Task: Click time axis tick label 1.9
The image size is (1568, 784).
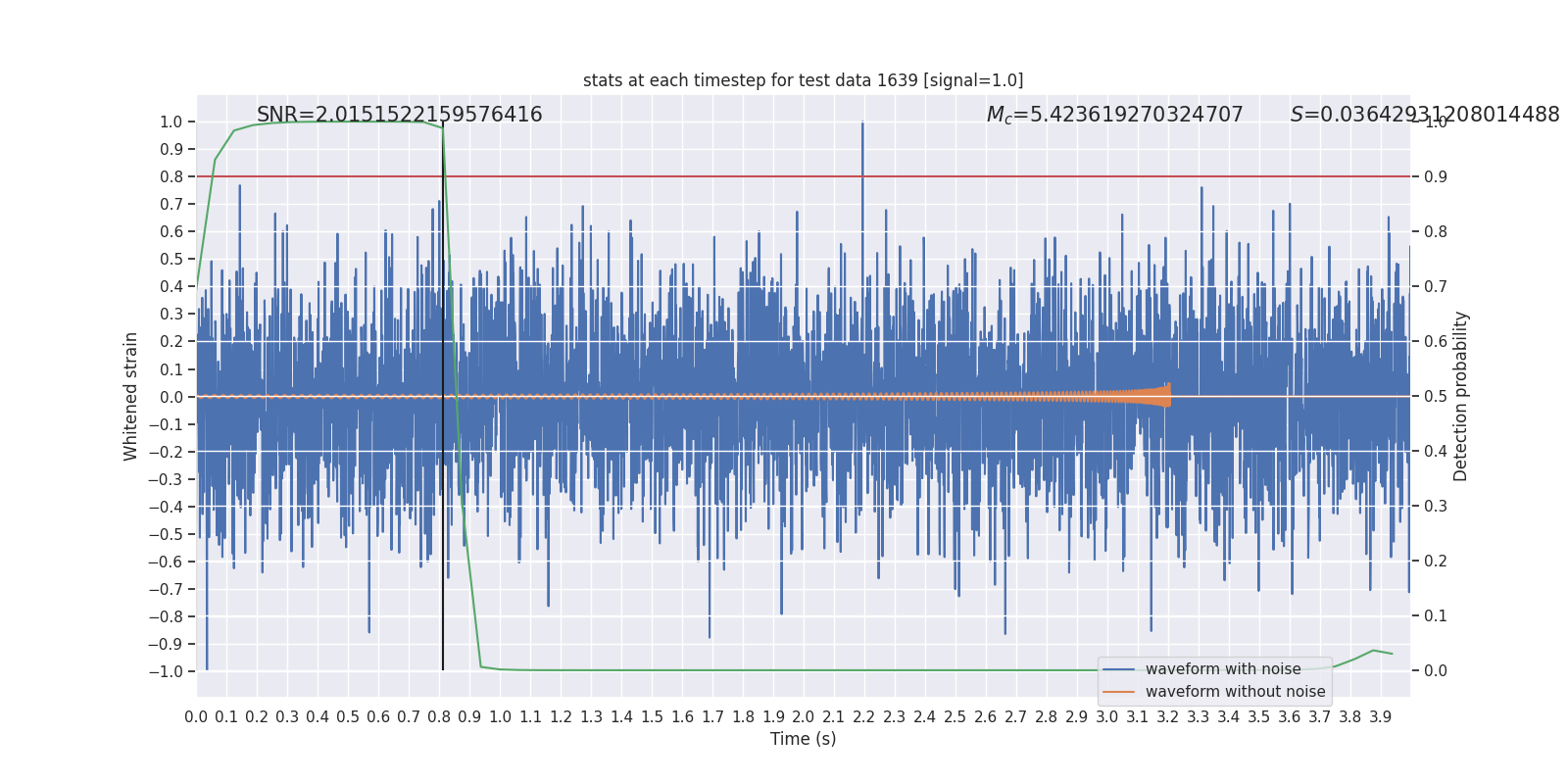Action: [x=773, y=717]
